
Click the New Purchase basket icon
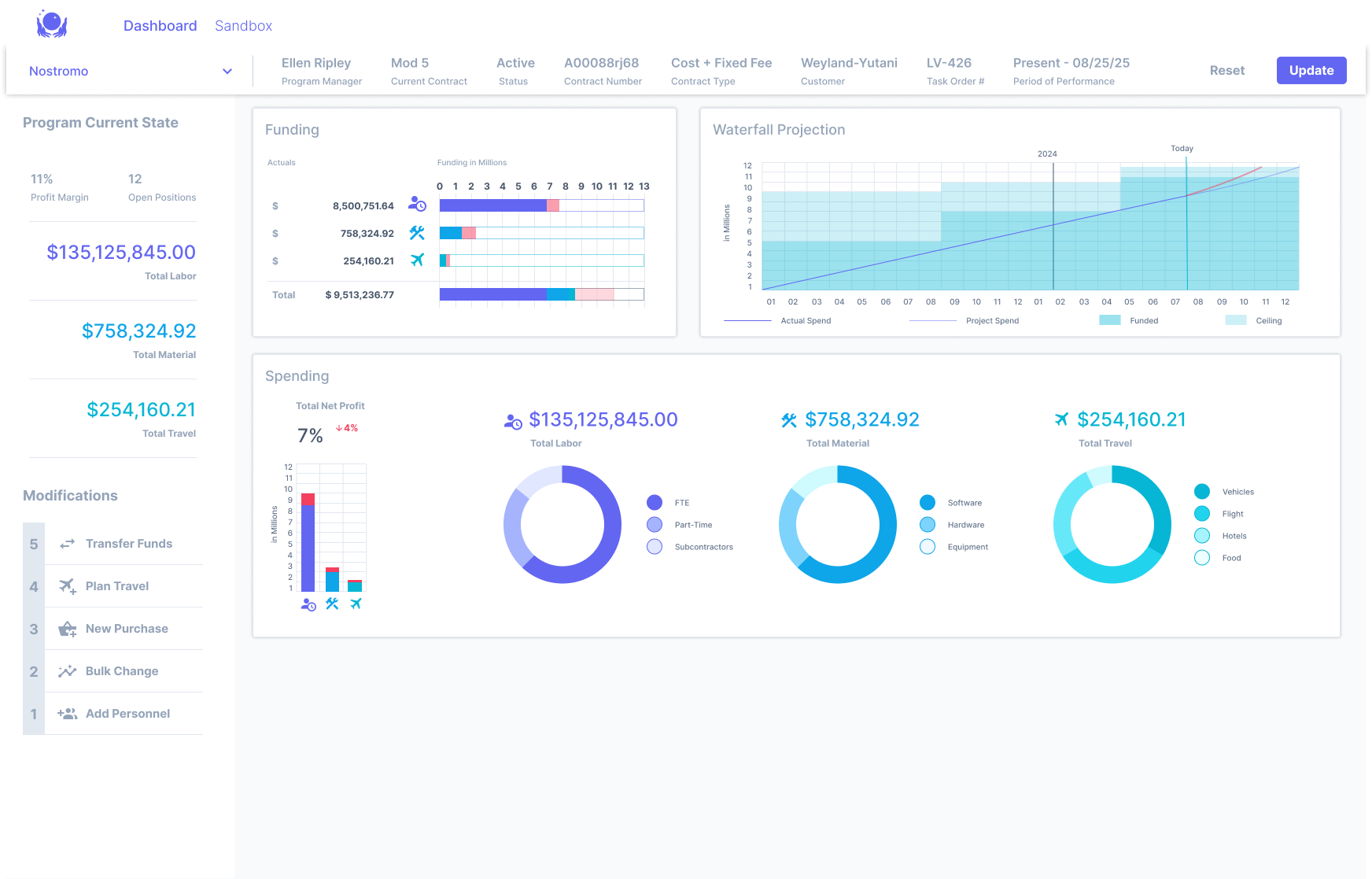tap(68, 629)
